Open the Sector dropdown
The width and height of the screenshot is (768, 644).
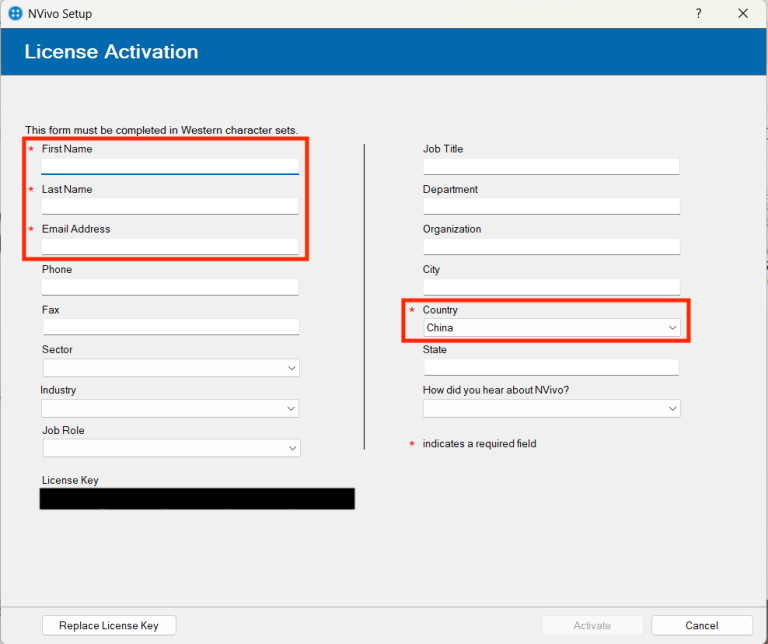(170, 368)
